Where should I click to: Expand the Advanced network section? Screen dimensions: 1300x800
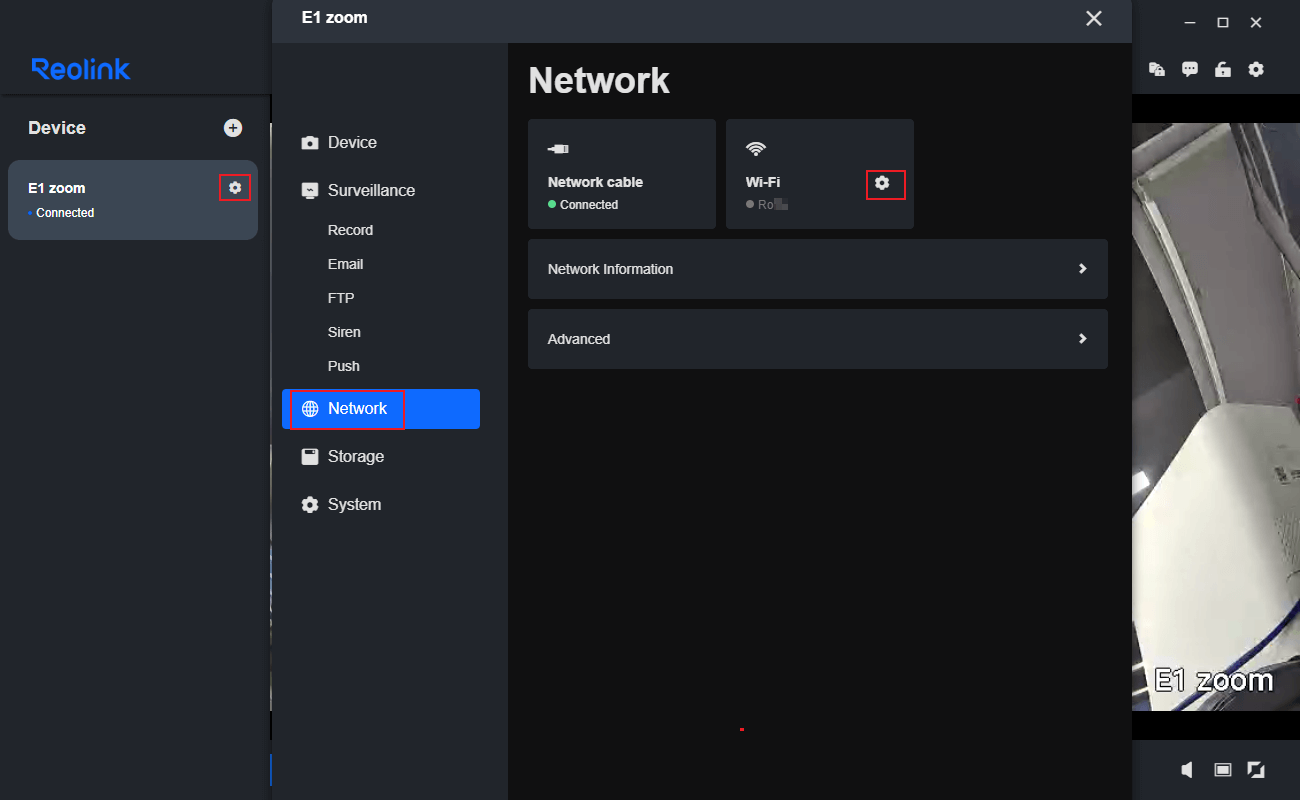818,339
